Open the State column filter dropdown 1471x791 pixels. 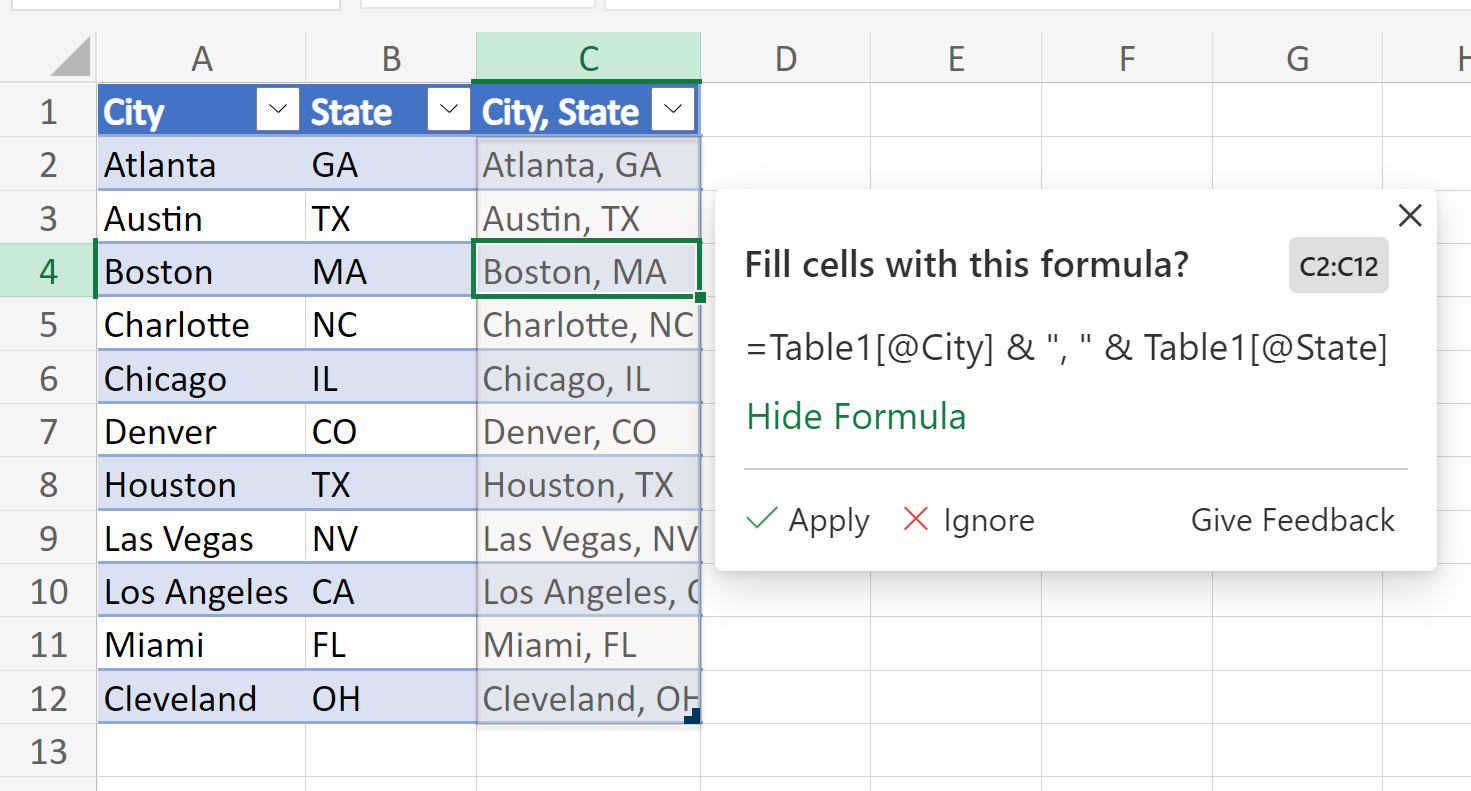pos(449,110)
